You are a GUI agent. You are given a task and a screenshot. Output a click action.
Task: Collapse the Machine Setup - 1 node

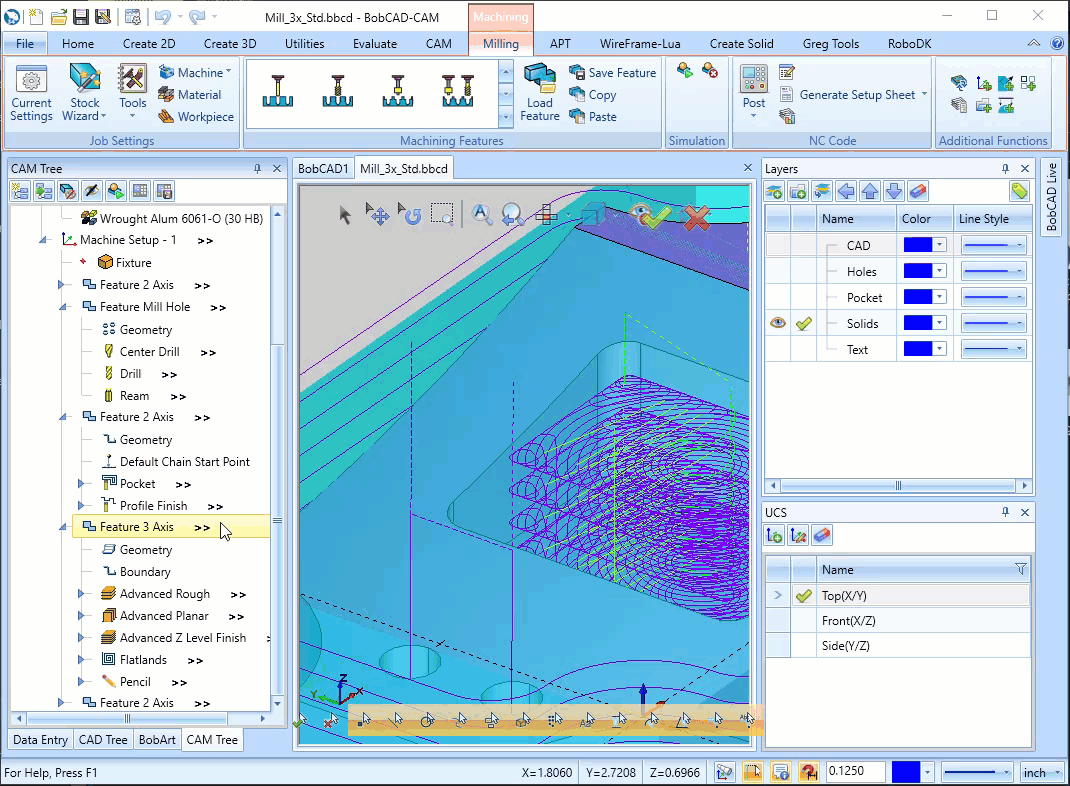[42, 240]
